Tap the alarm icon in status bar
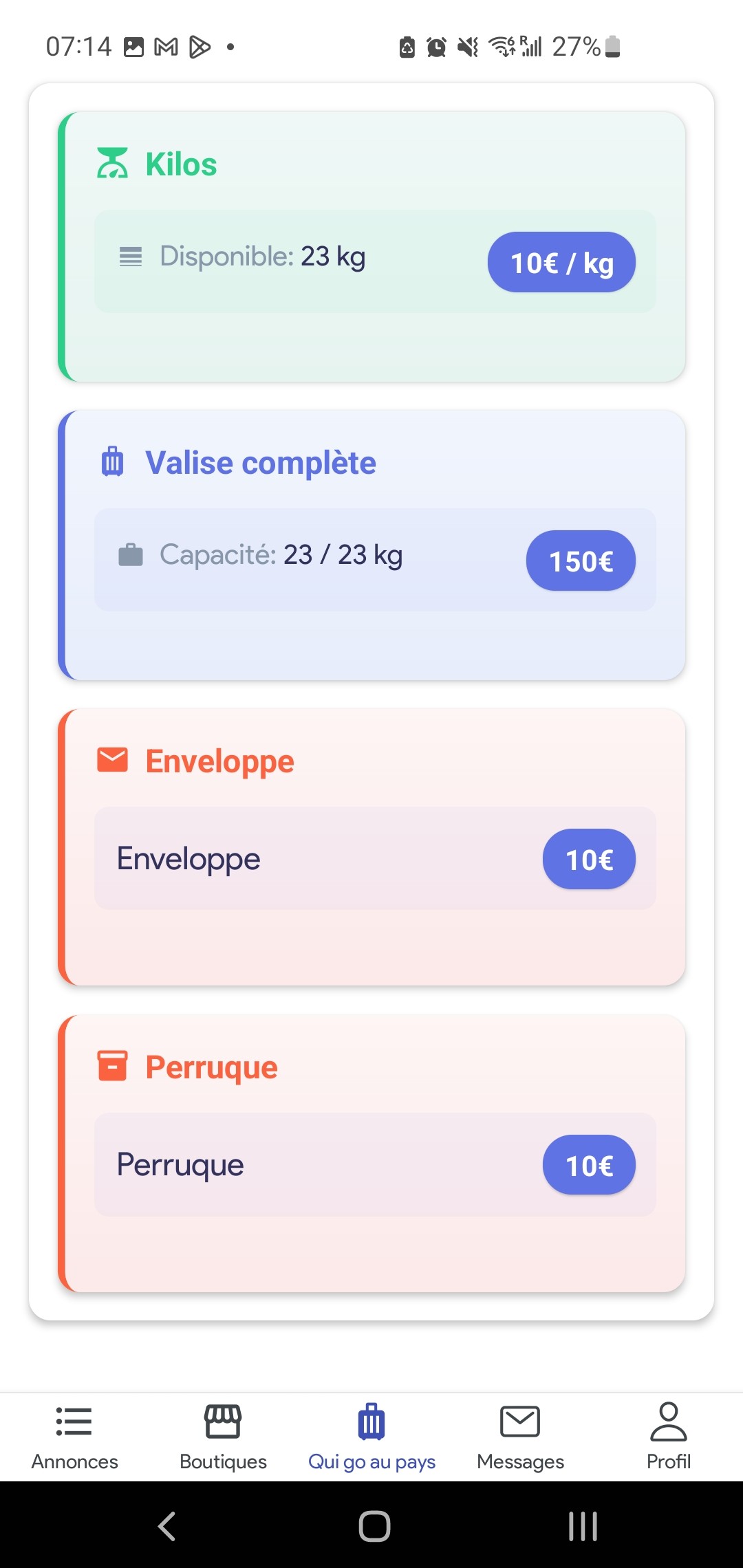 (x=436, y=47)
